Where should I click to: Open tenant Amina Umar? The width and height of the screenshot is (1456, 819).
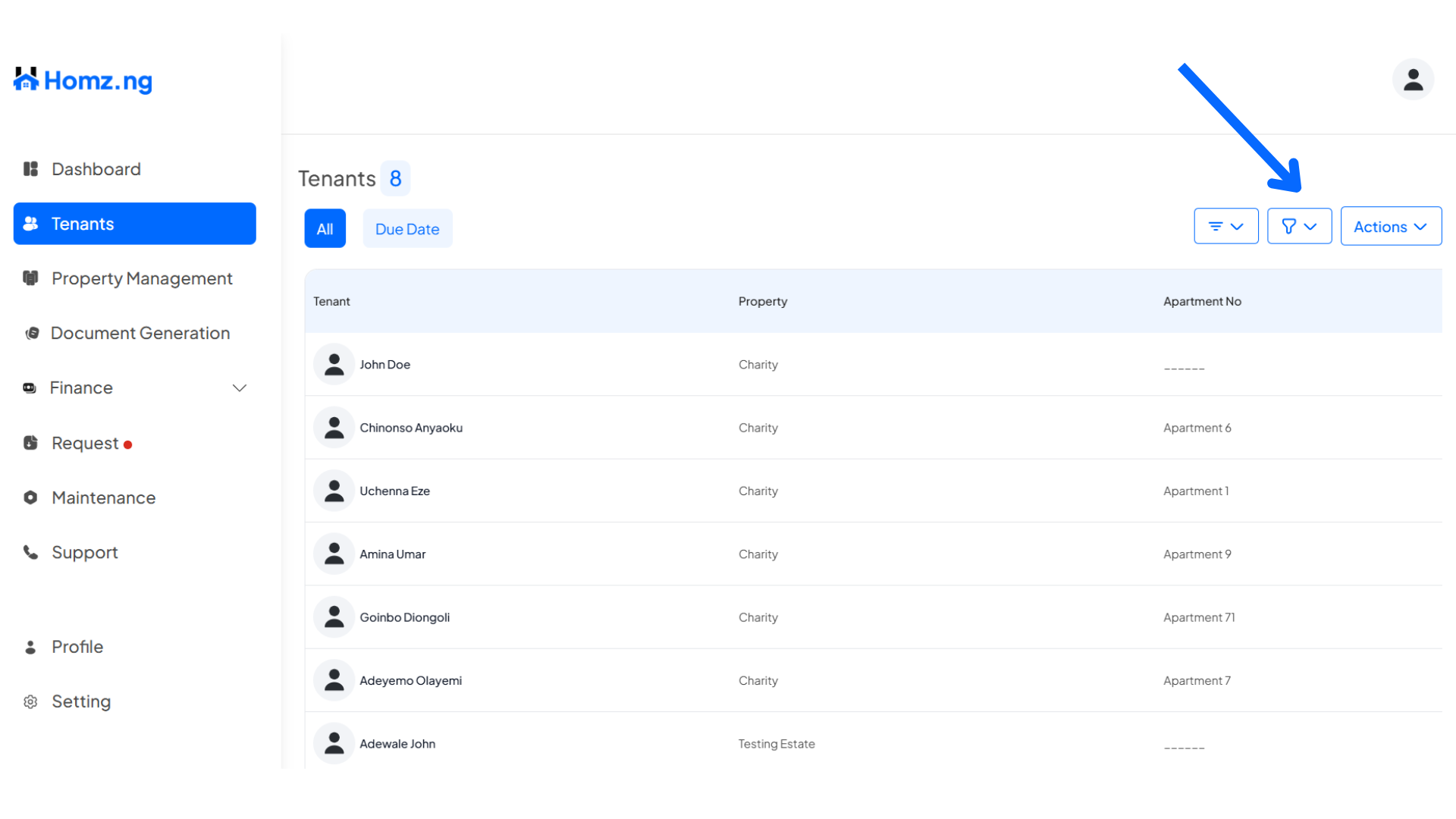(392, 554)
